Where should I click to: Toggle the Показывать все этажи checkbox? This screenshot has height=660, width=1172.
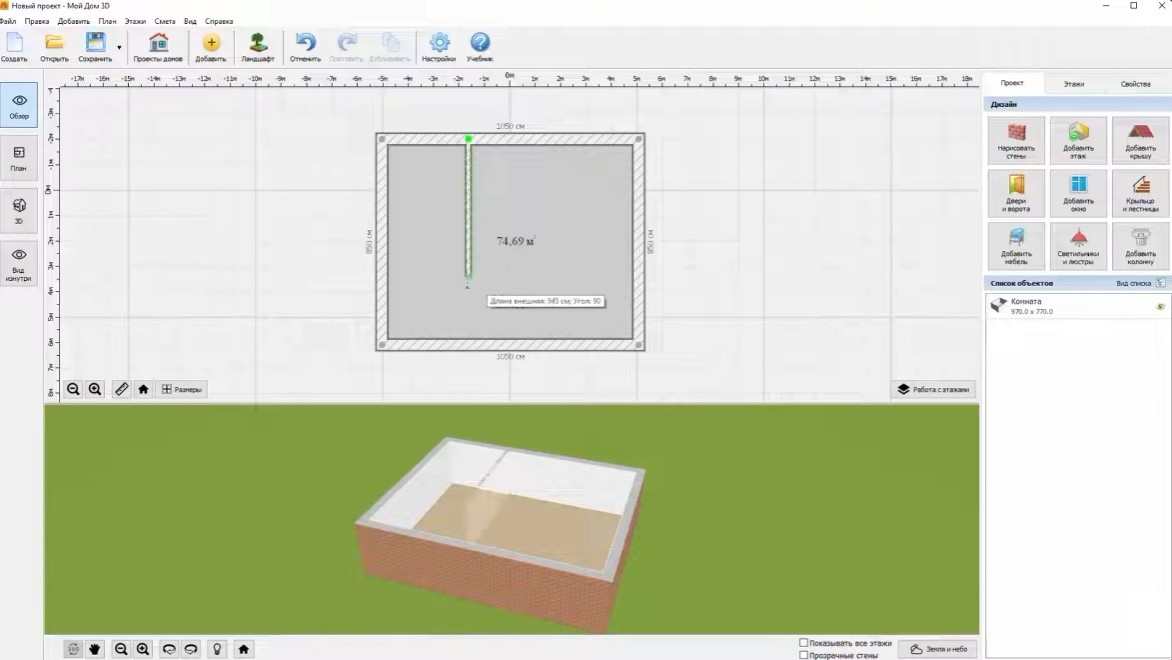804,643
